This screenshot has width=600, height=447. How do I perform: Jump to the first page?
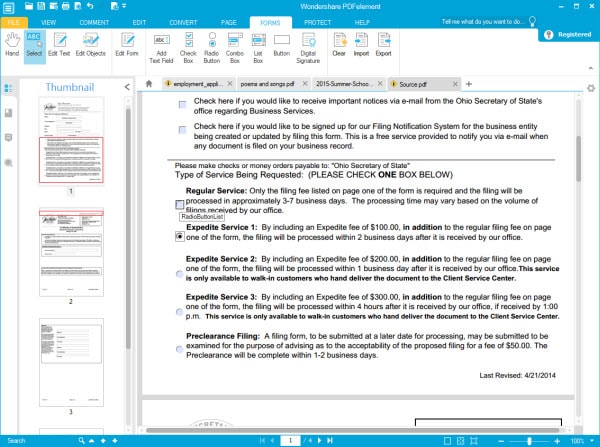262,441
